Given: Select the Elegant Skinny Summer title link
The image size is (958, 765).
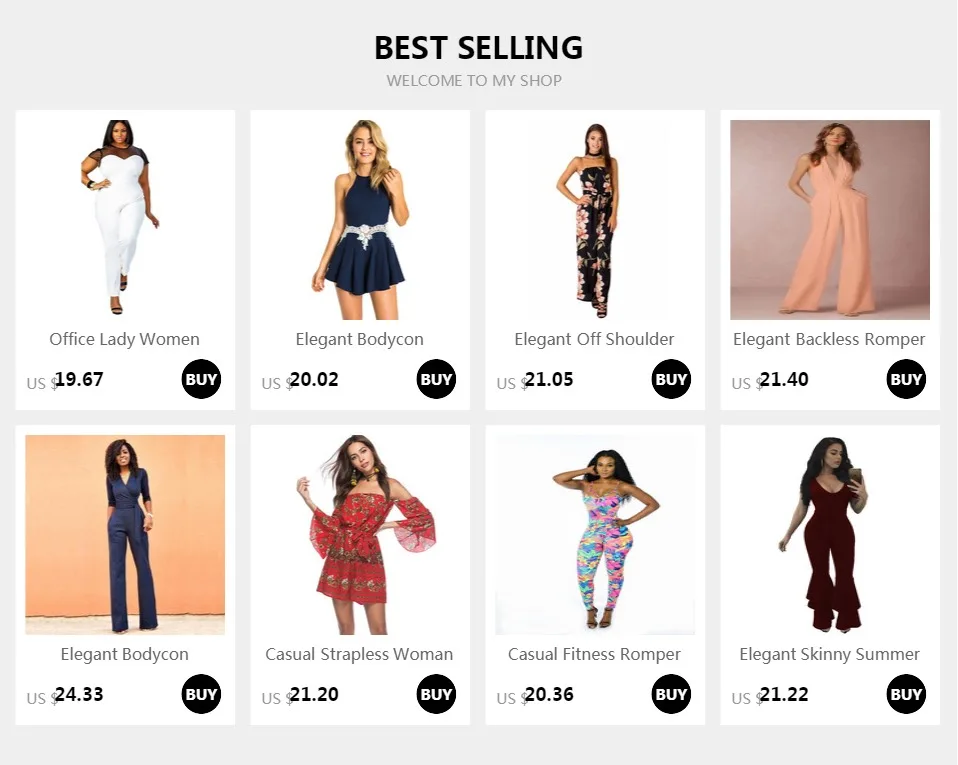Looking at the screenshot, I should (x=830, y=654).
